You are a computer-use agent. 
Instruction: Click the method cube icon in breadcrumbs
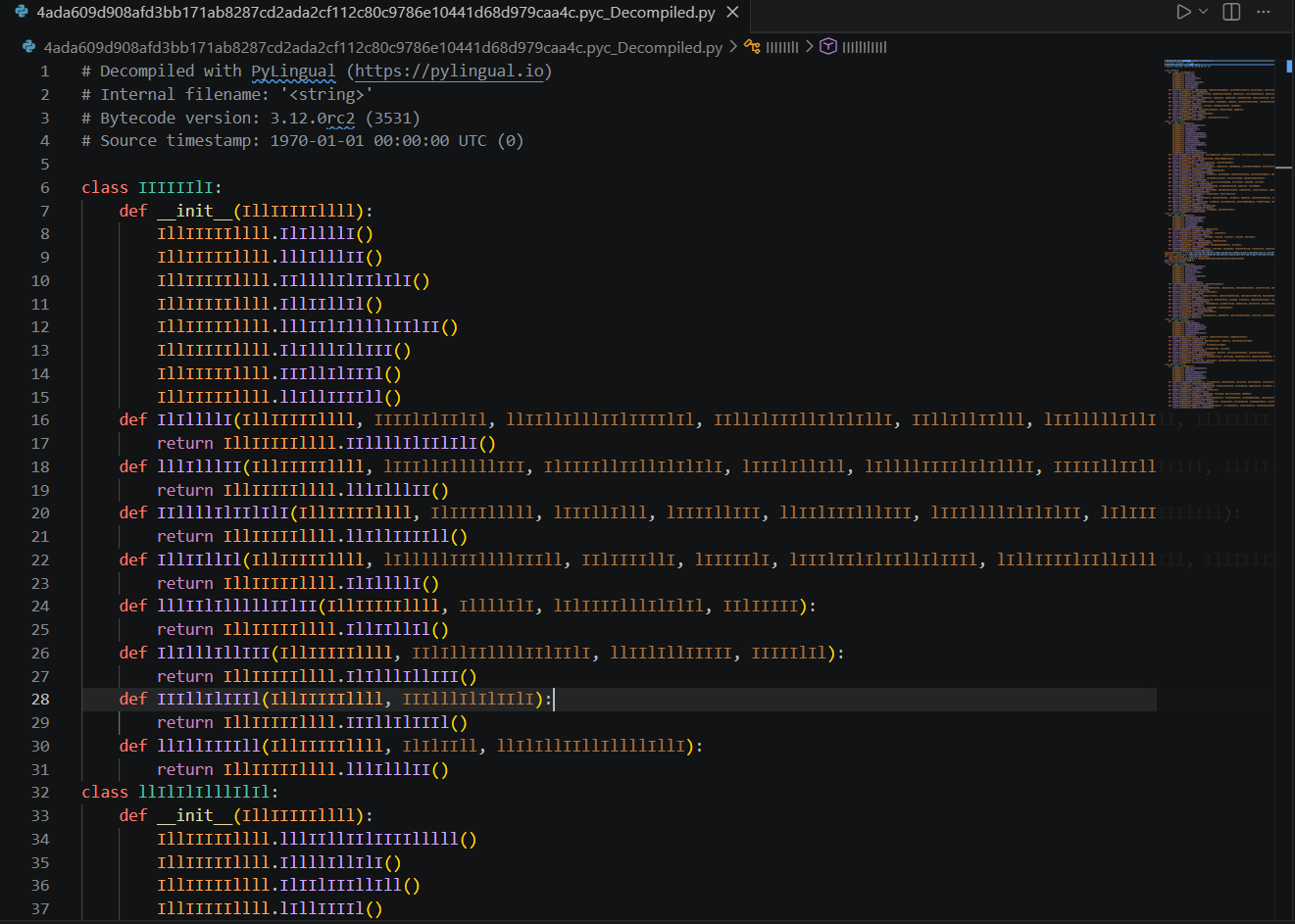828,46
